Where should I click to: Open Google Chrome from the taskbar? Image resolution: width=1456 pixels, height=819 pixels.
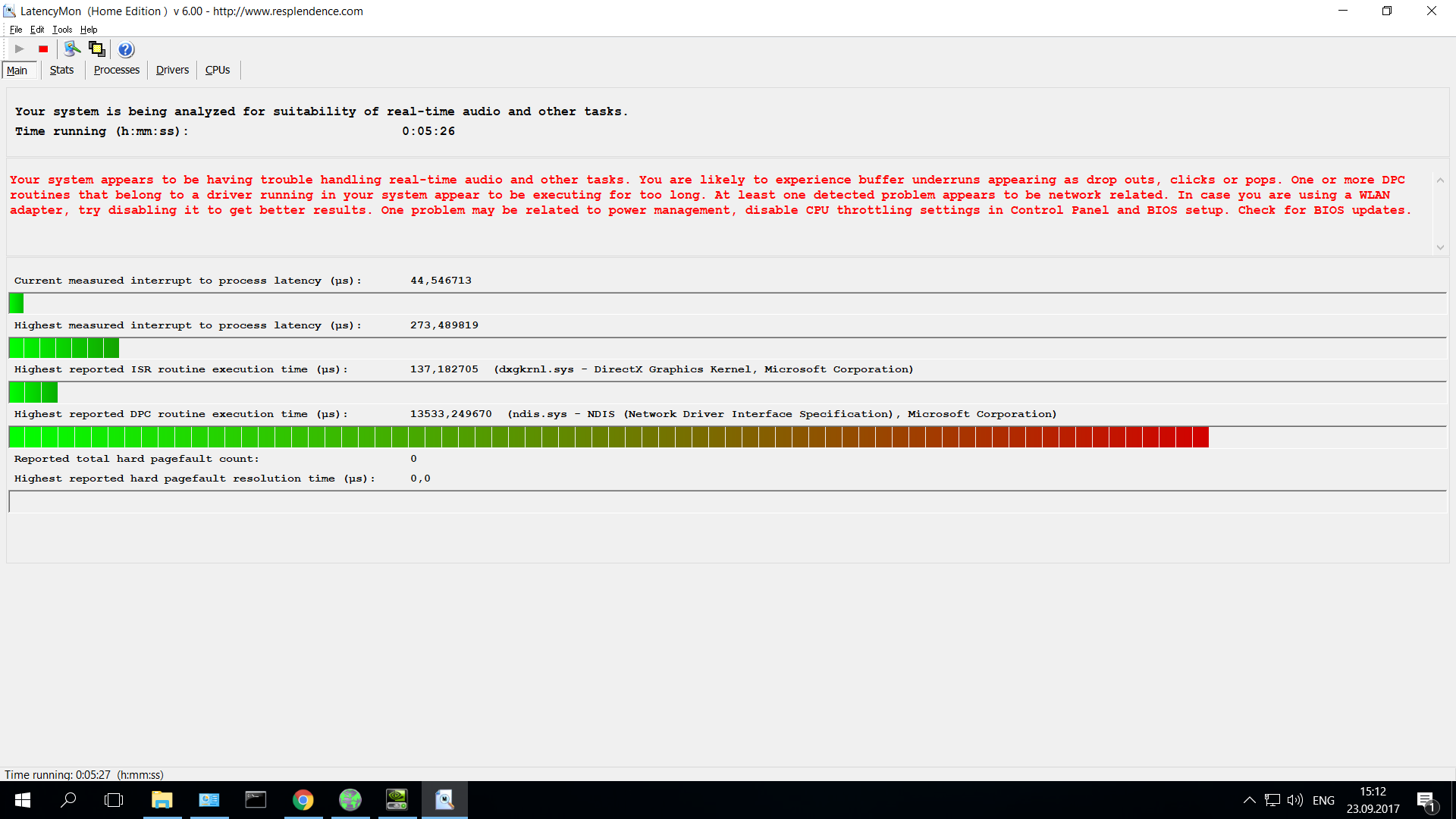[x=303, y=800]
